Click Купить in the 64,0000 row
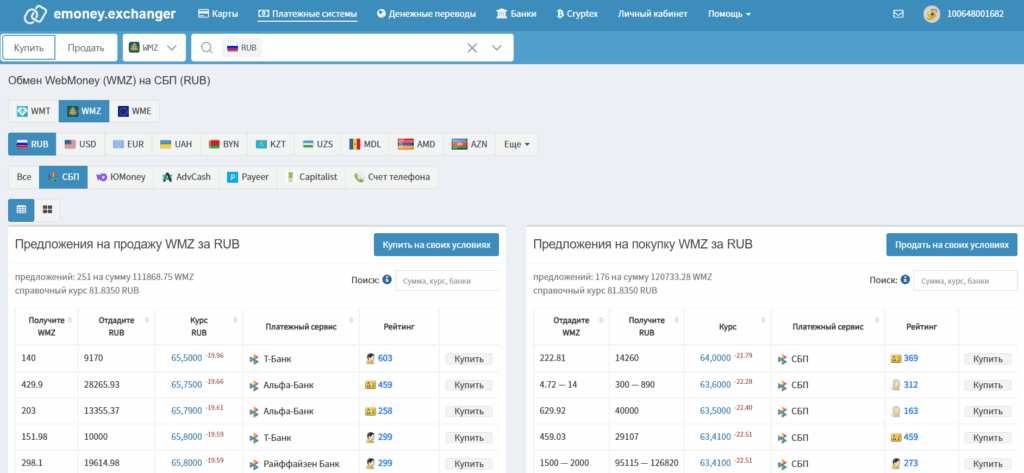 coord(987,359)
